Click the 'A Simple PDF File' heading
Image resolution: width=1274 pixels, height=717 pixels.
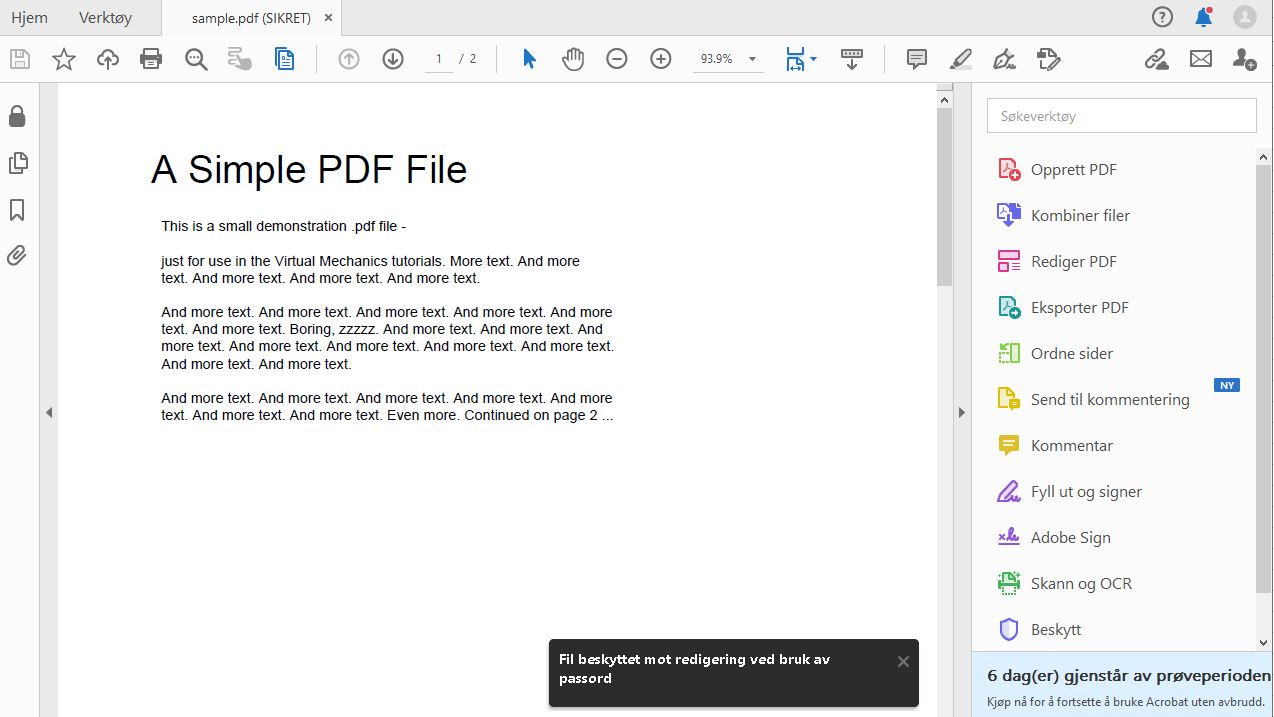309,170
